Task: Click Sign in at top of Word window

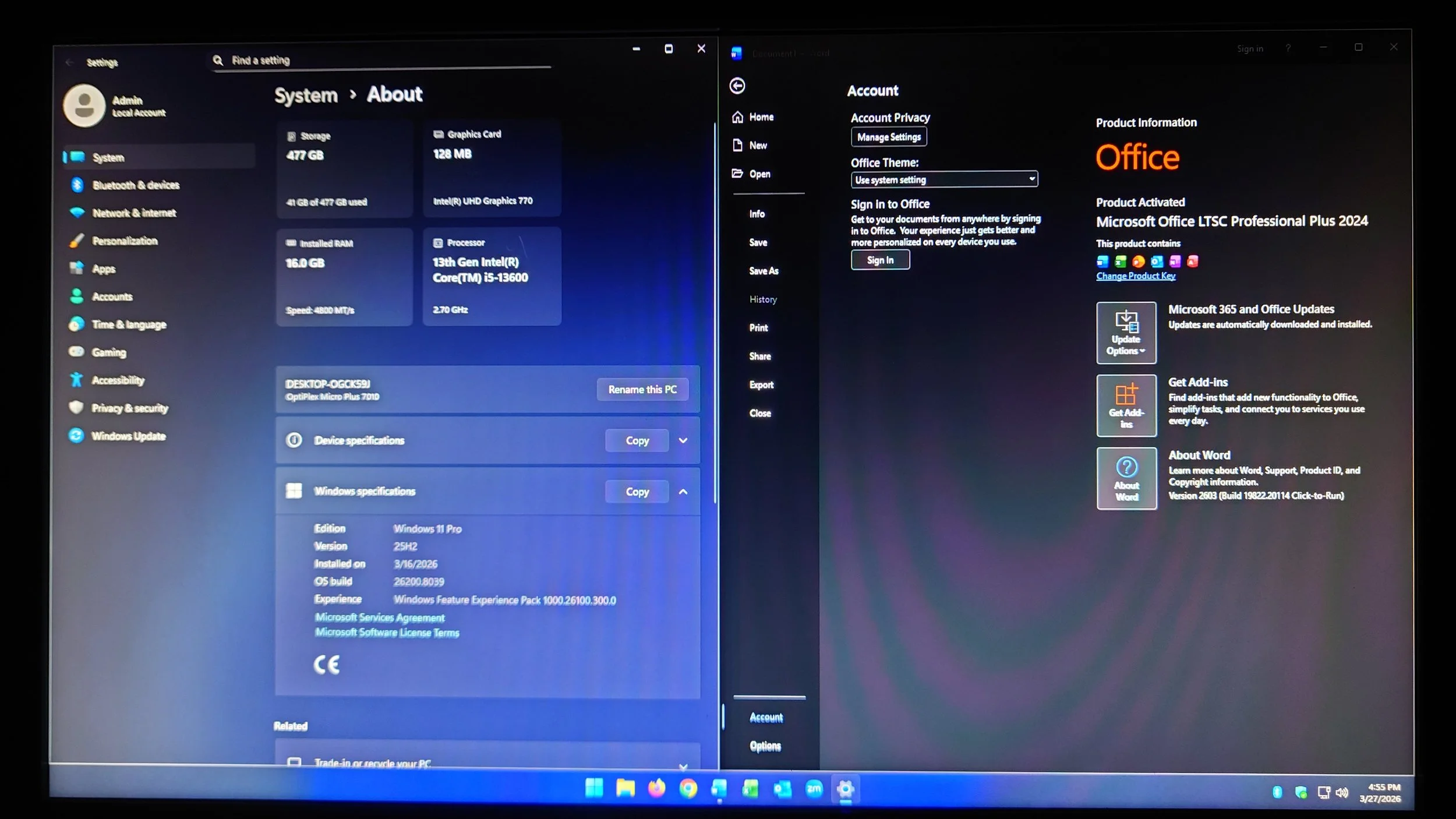Action: point(1250,49)
